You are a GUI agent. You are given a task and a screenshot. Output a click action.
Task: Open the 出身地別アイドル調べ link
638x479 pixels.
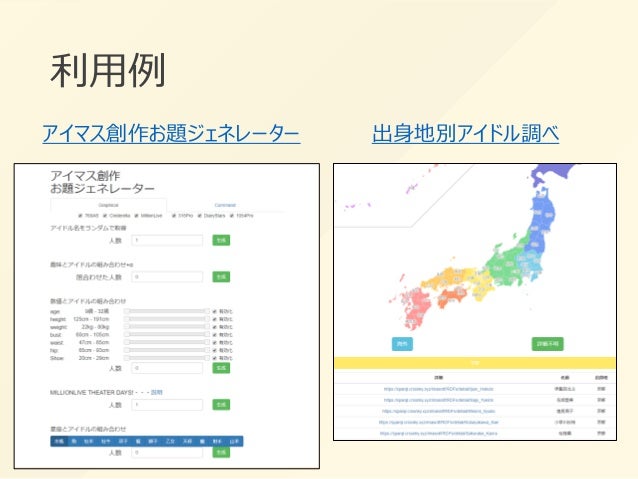465,133
